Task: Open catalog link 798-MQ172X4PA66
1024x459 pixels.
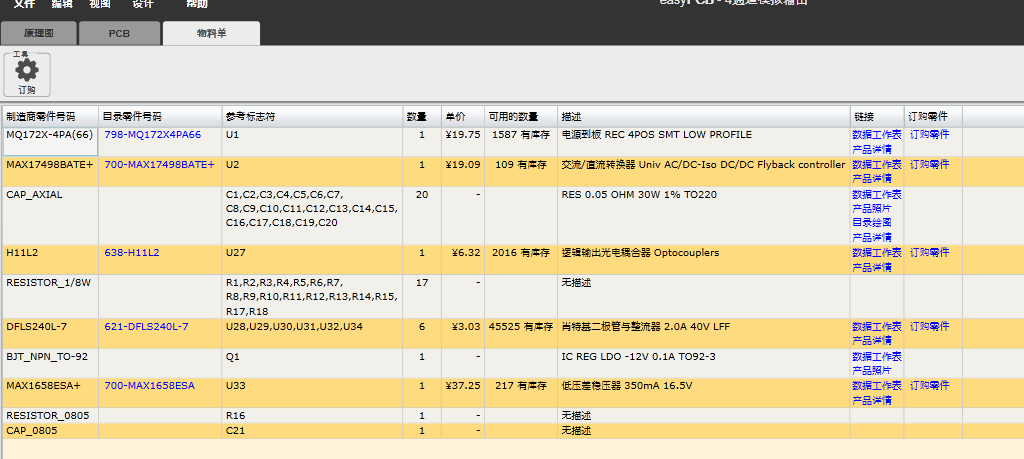Action: pos(153,135)
